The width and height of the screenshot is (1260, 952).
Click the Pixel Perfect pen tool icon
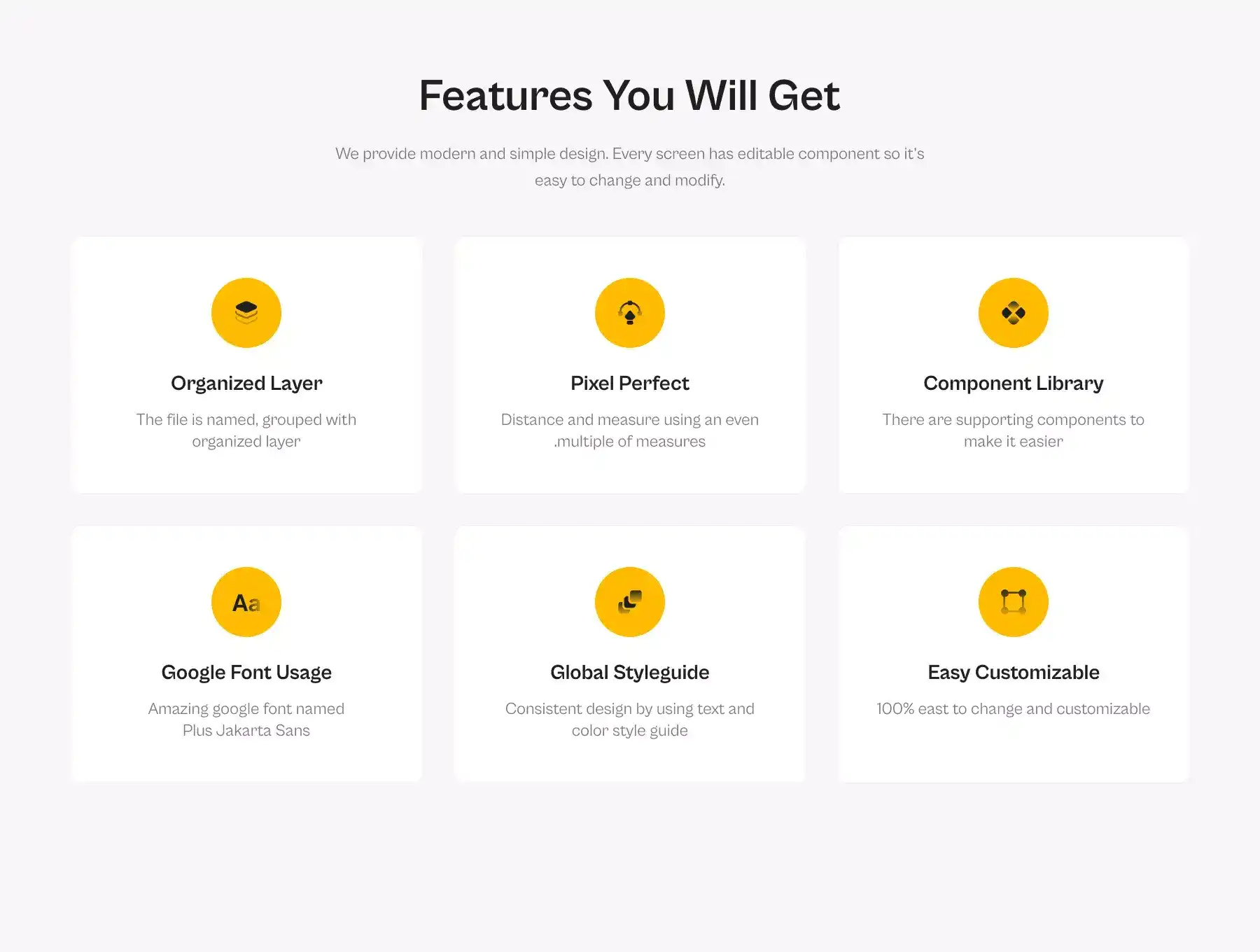[x=630, y=313]
